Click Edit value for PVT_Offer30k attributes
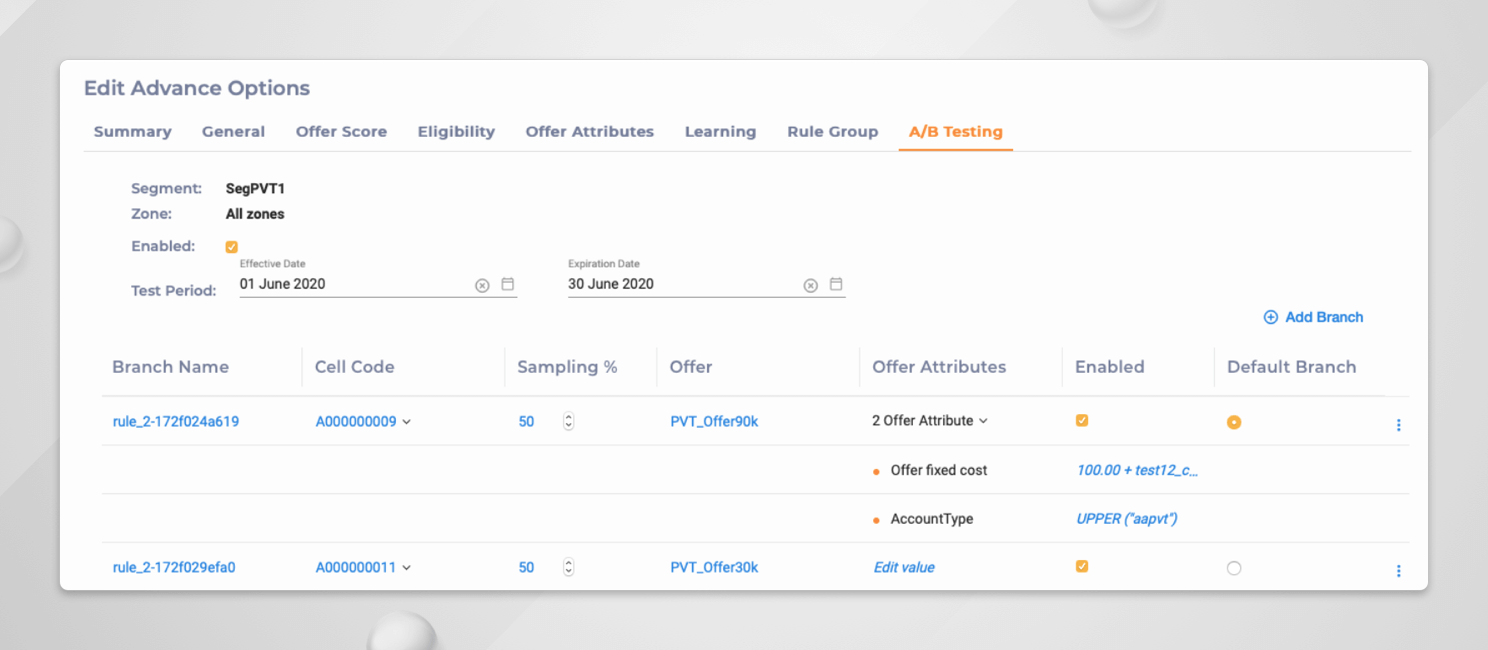This screenshot has width=1488, height=650. click(x=904, y=568)
